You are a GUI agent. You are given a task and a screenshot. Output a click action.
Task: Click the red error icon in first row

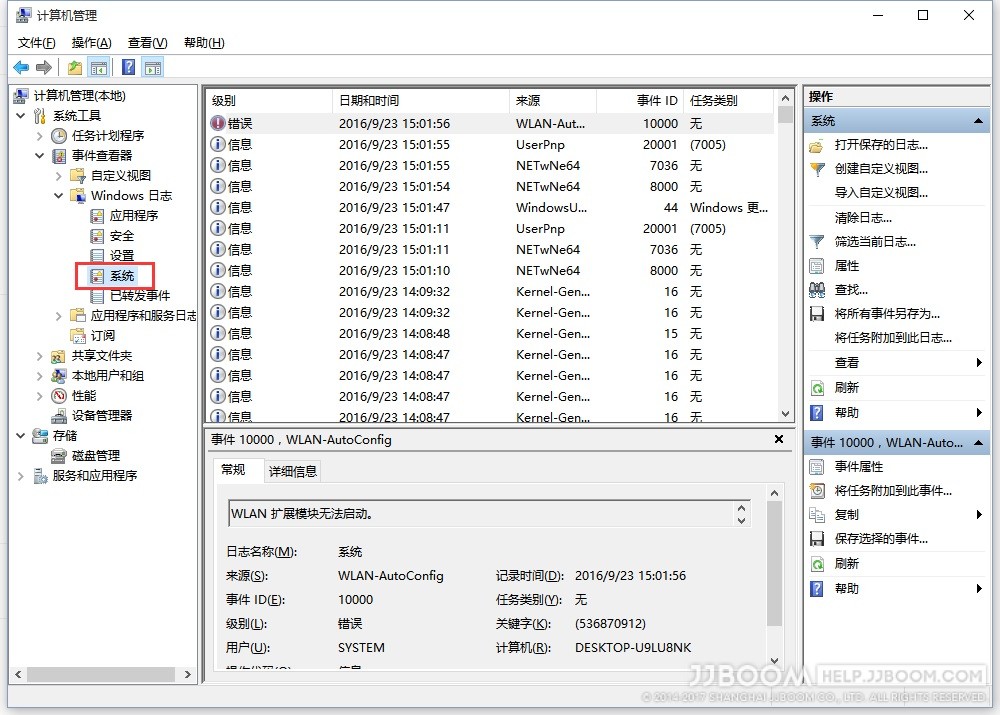click(218, 124)
